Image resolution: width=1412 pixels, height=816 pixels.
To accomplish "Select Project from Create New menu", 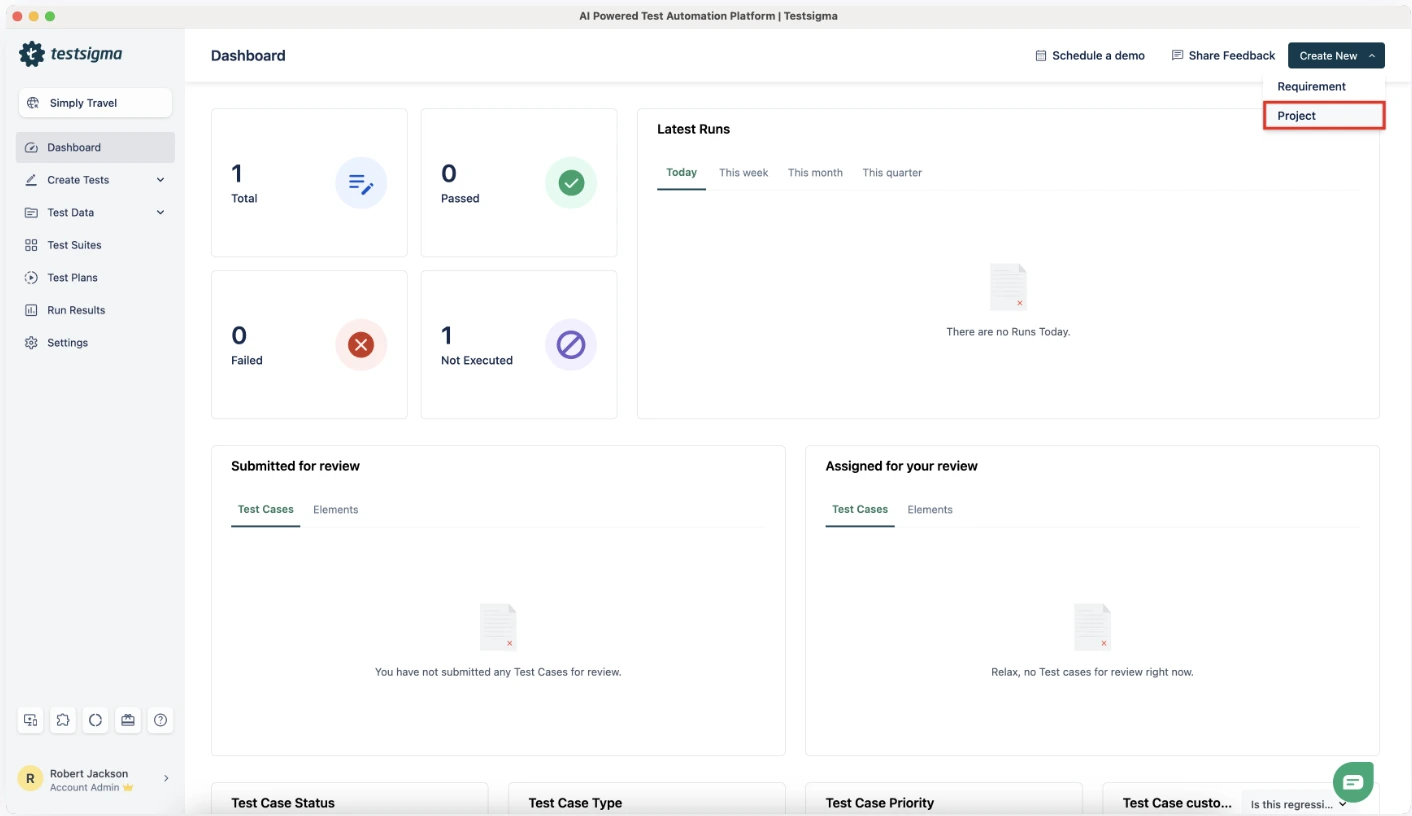I will [1324, 116].
